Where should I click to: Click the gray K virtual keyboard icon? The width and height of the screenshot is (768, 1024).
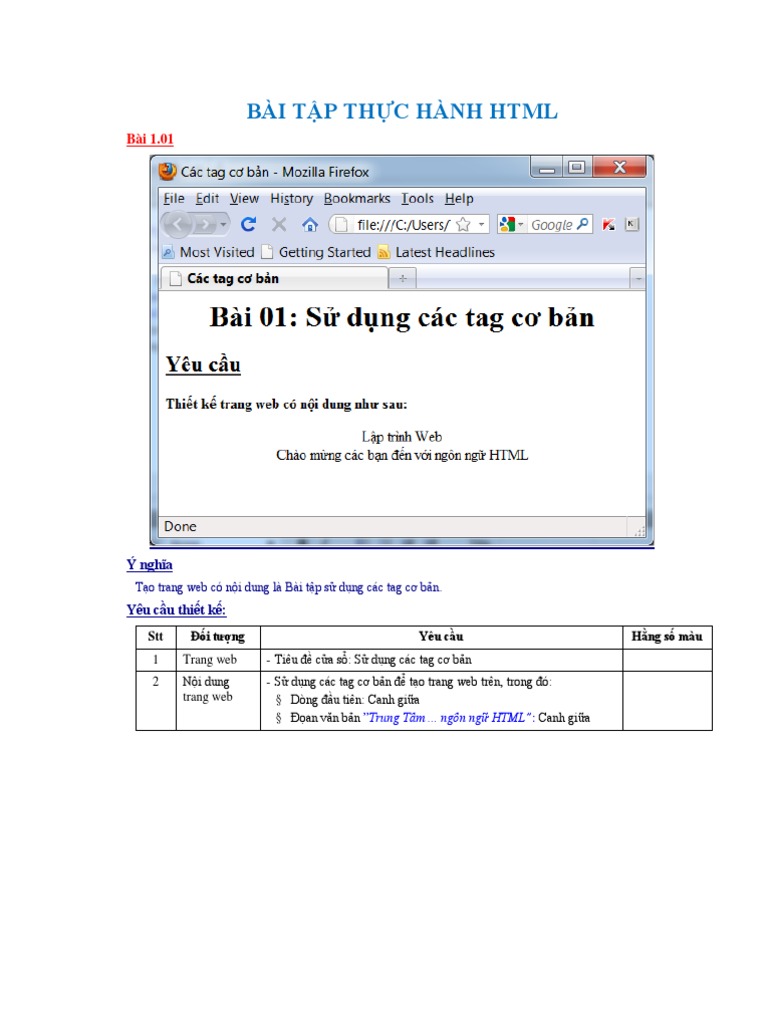click(x=631, y=225)
